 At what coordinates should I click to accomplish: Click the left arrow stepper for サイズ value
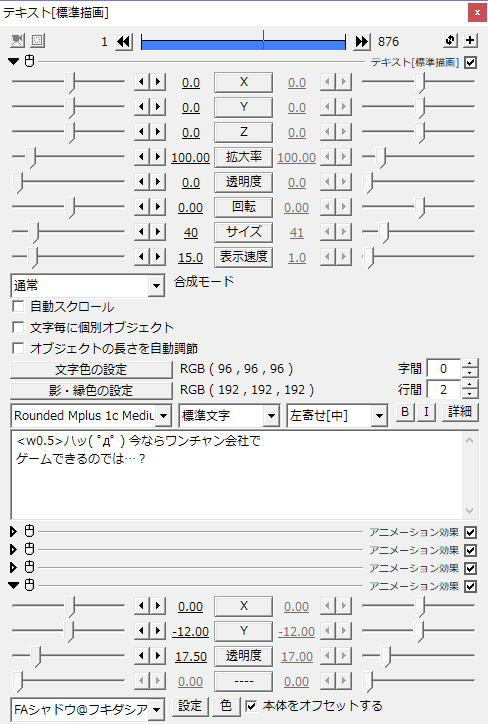(x=141, y=231)
